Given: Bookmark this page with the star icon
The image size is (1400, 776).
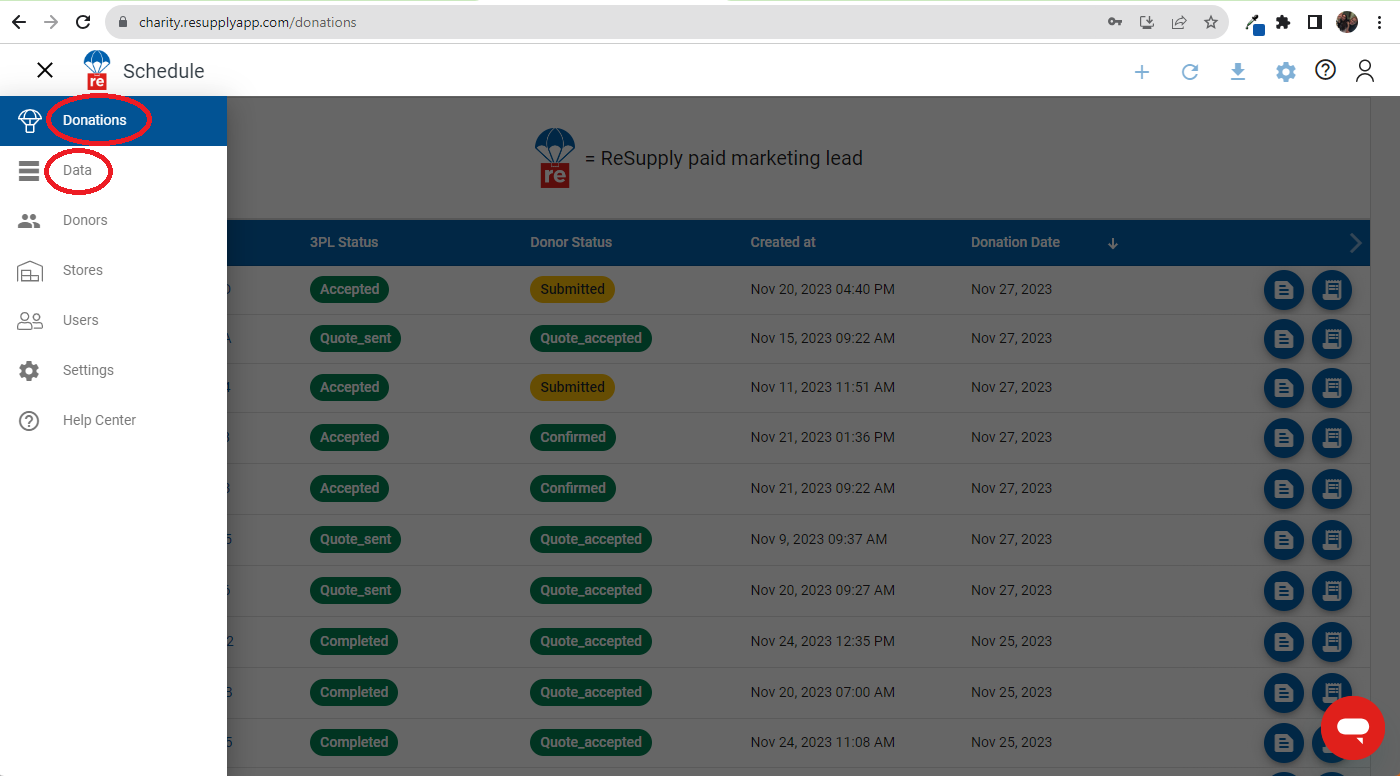Looking at the screenshot, I should coord(1211,22).
